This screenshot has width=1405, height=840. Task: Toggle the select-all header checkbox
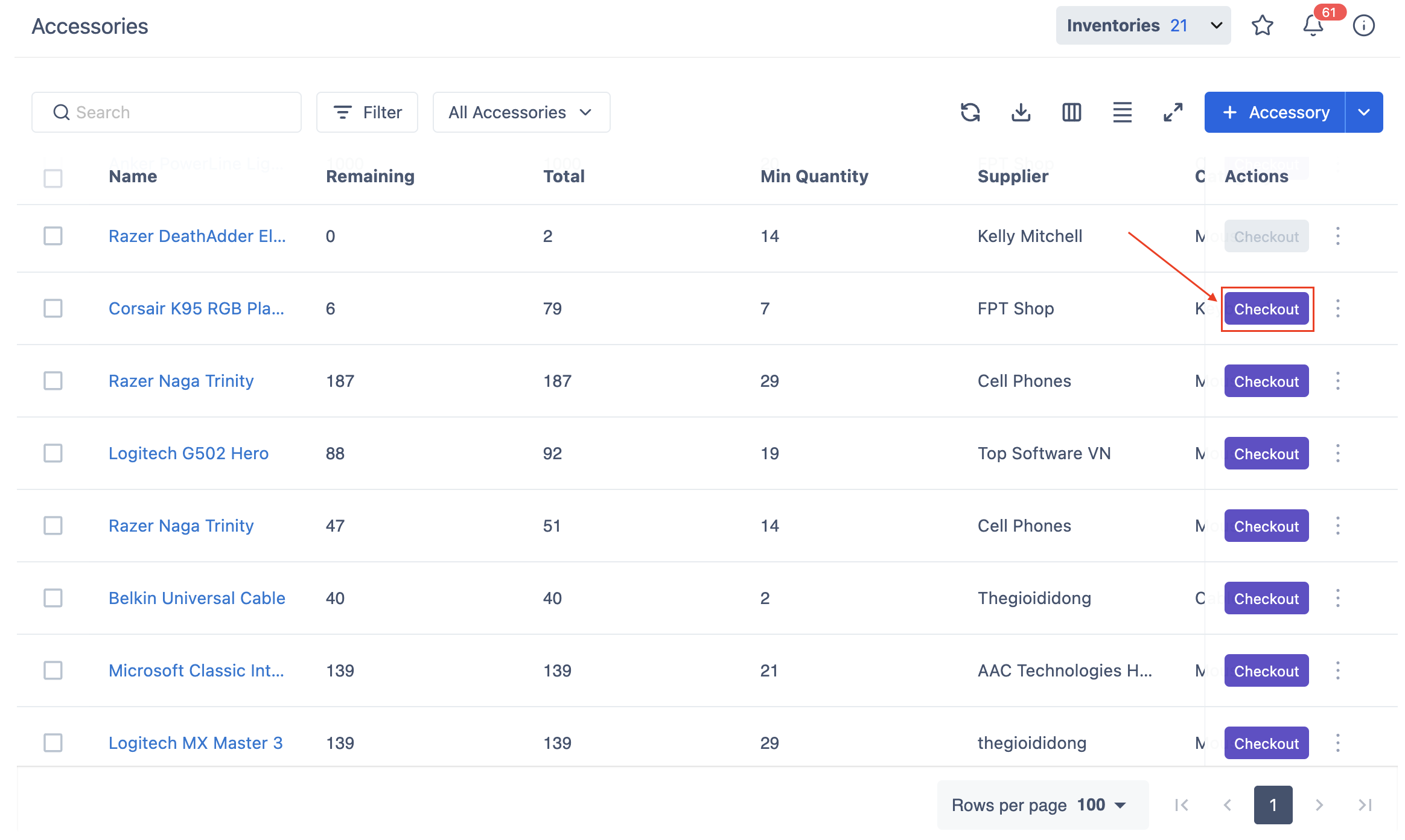point(53,178)
